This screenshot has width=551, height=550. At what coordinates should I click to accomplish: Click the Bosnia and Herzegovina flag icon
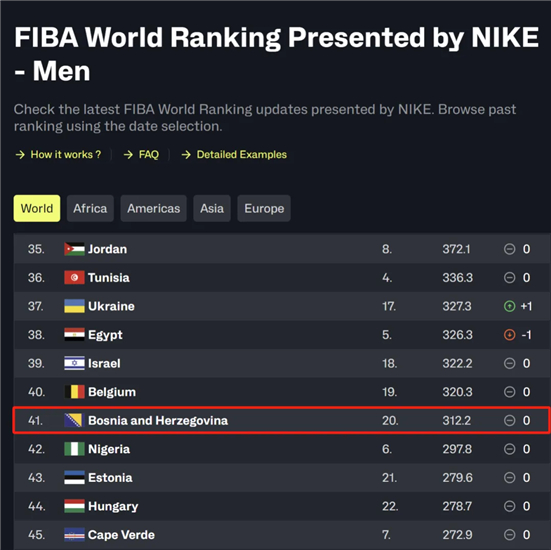tap(74, 420)
